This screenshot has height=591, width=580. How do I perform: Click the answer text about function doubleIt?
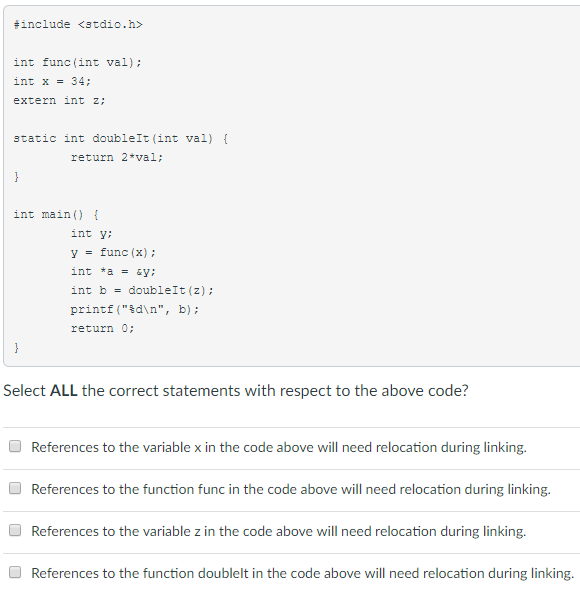(x=303, y=573)
